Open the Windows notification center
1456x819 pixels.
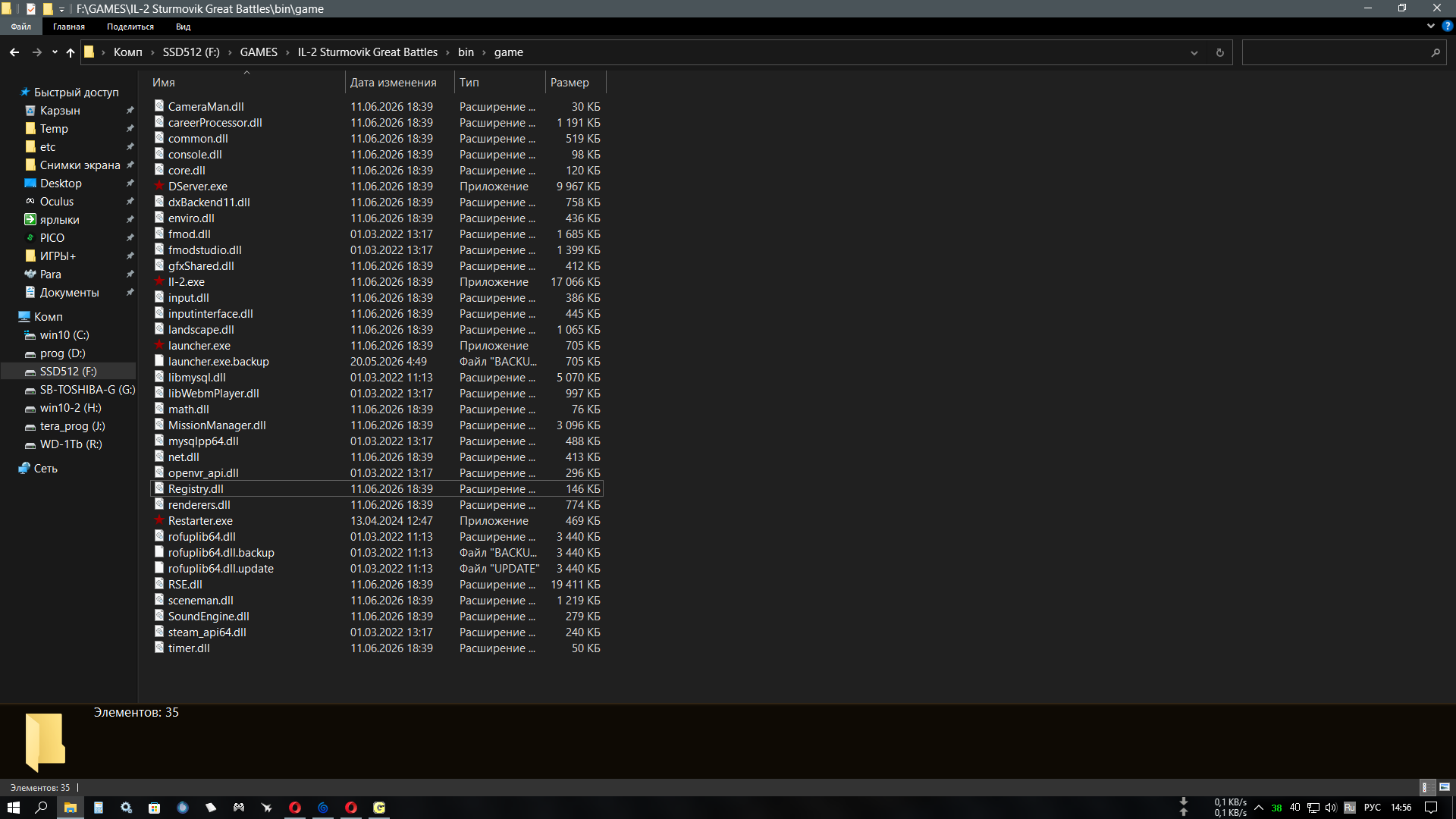tap(1431, 808)
